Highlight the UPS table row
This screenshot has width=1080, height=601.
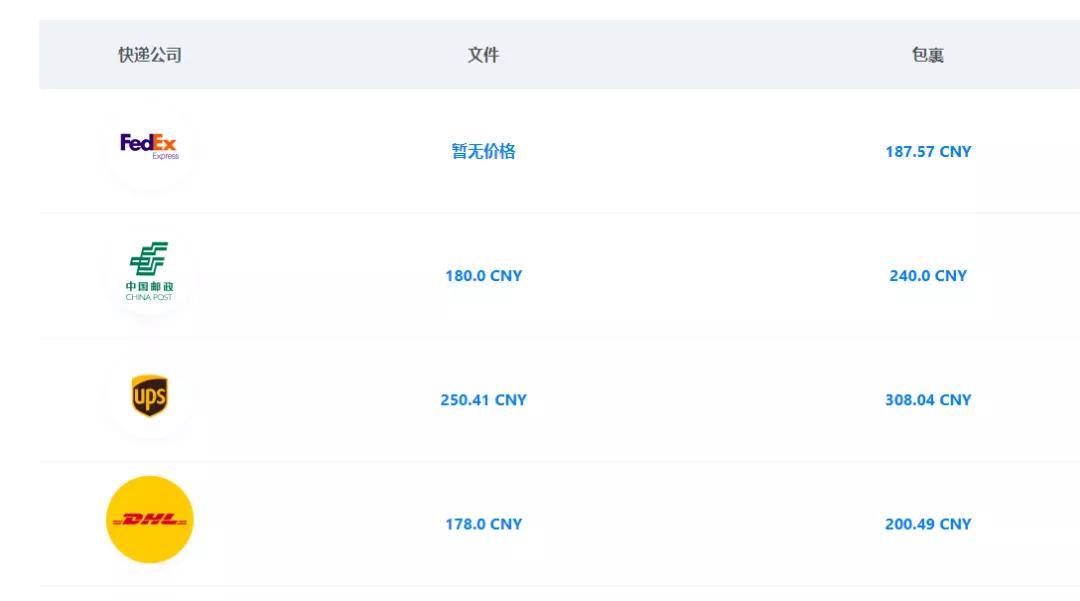click(700, 400)
